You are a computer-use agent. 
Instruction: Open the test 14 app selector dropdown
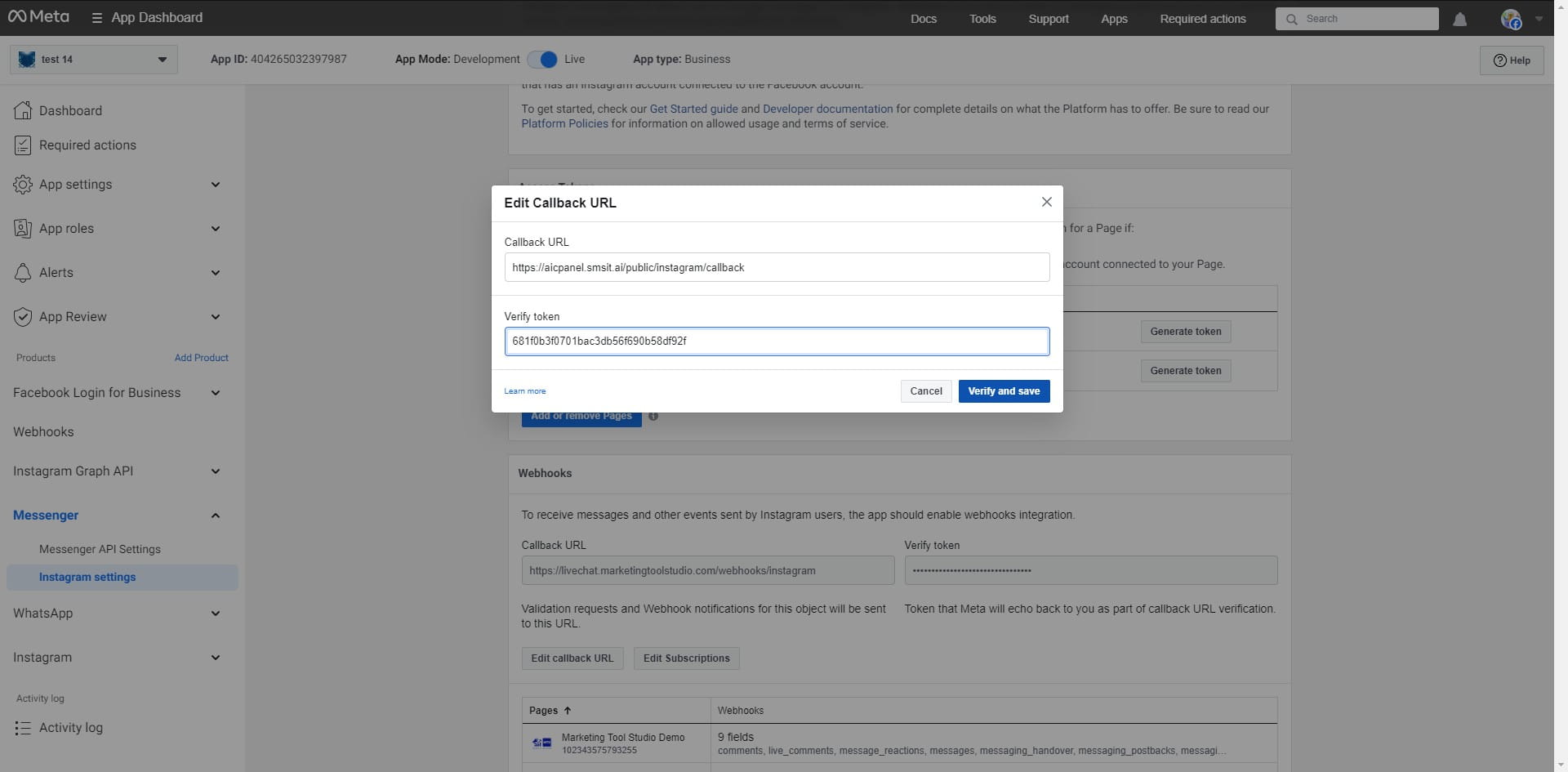click(x=94, y=60)
